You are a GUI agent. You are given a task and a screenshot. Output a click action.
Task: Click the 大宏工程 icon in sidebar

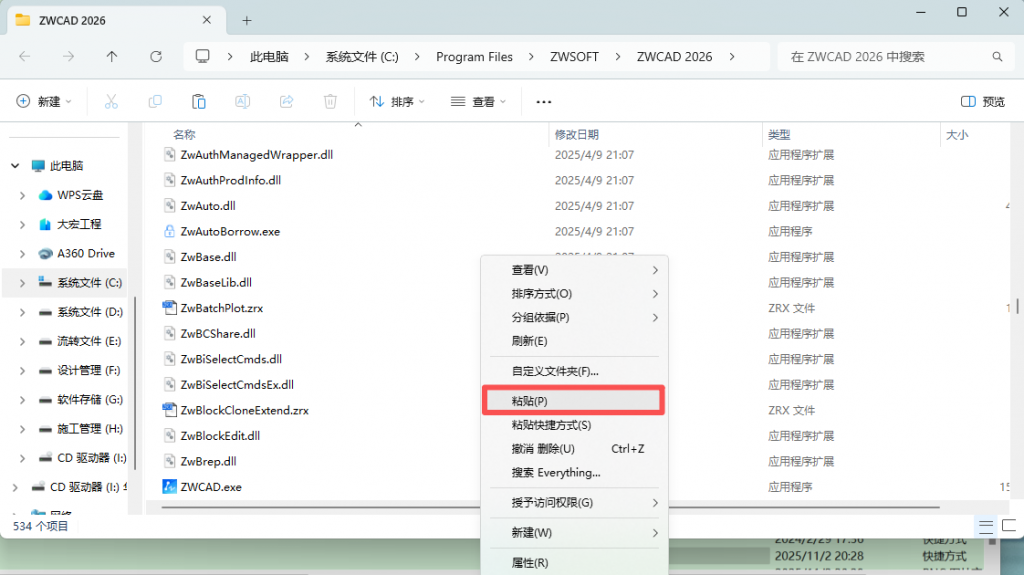45,224
